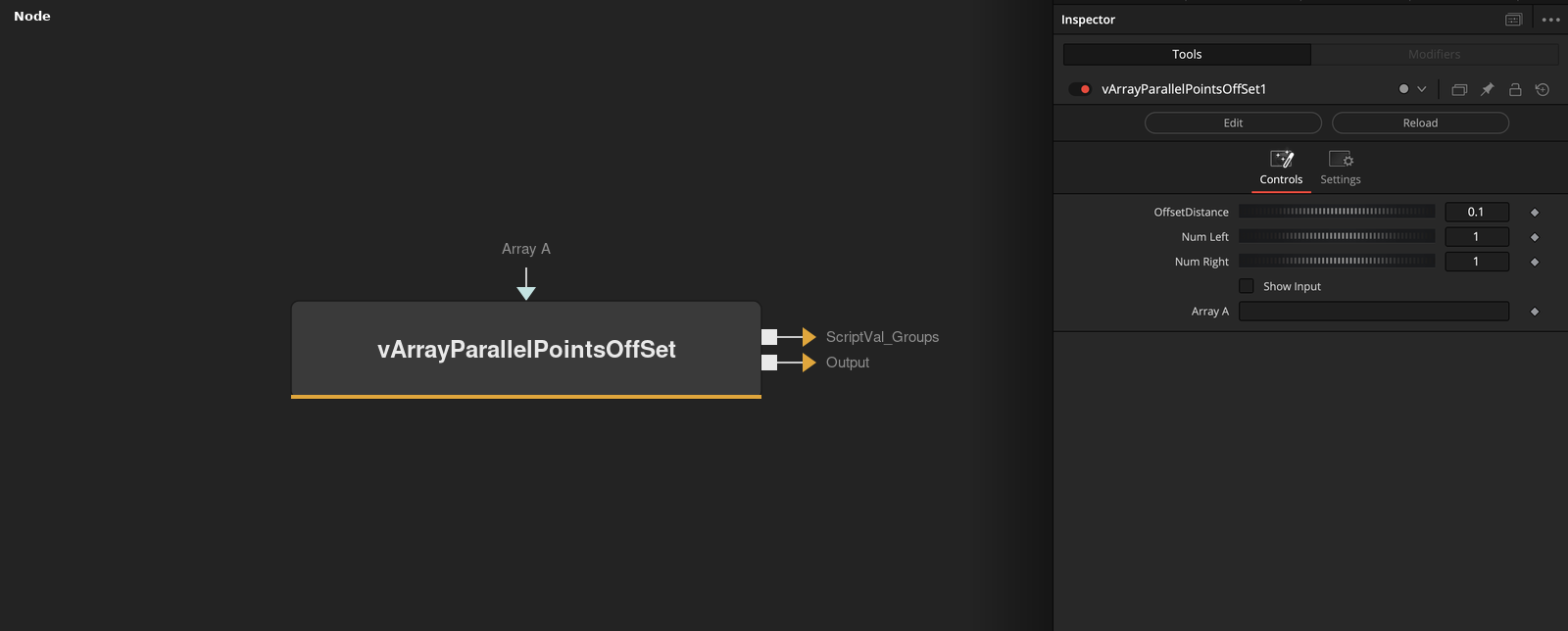The height and width of the screenshot is (631, 1568).
Task: Click the Inspector layout toggle icon
Action: tap(1513, 20)
